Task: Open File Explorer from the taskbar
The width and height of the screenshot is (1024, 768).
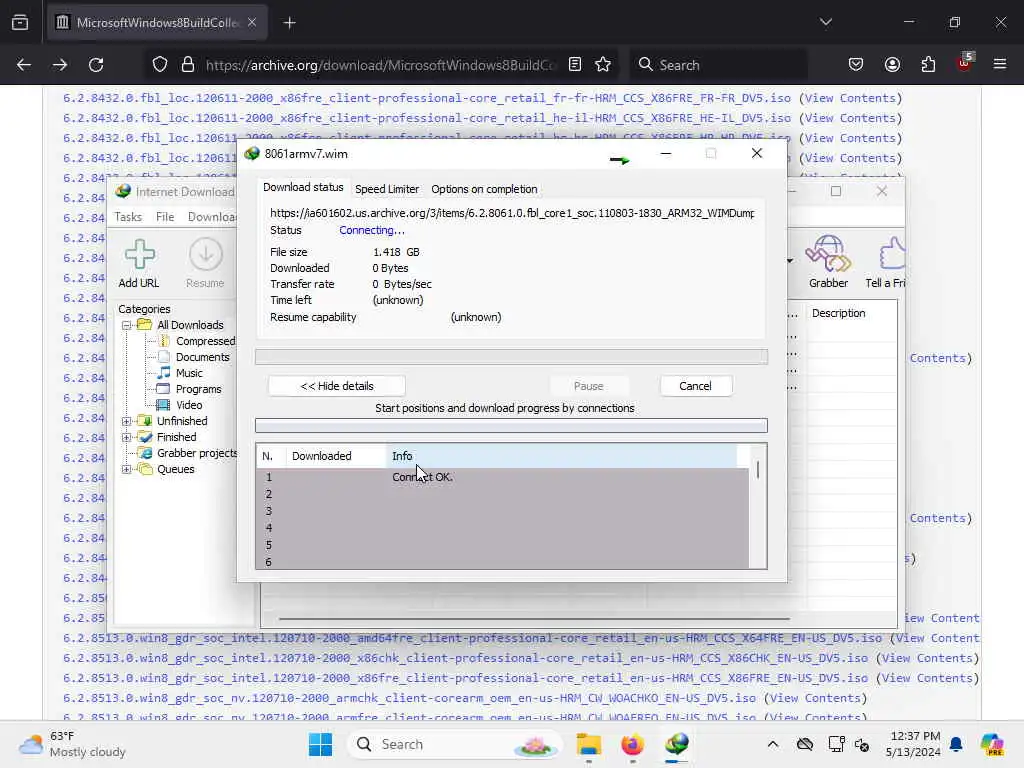Action: pos(588,744)
